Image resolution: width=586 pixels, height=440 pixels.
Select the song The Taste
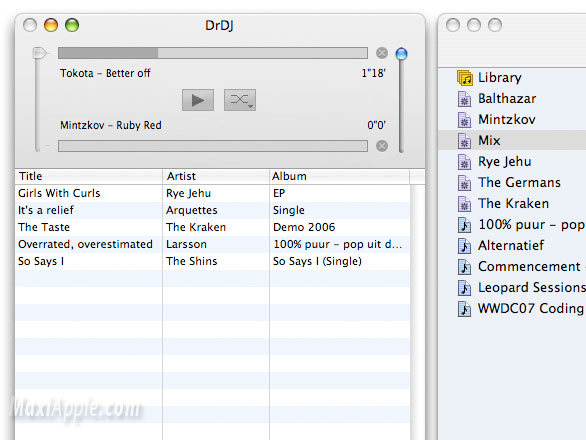44,227
